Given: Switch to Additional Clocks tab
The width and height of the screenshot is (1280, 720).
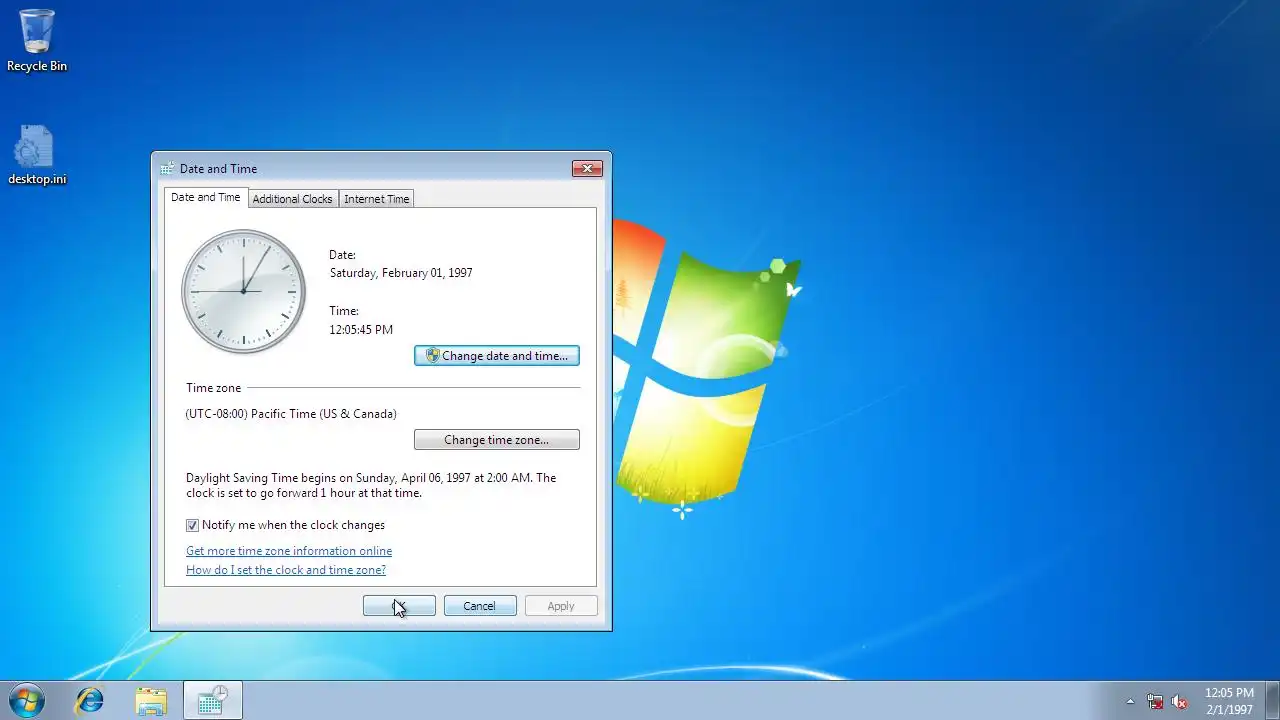Looking at the screenshot, I should coord(292,199).
